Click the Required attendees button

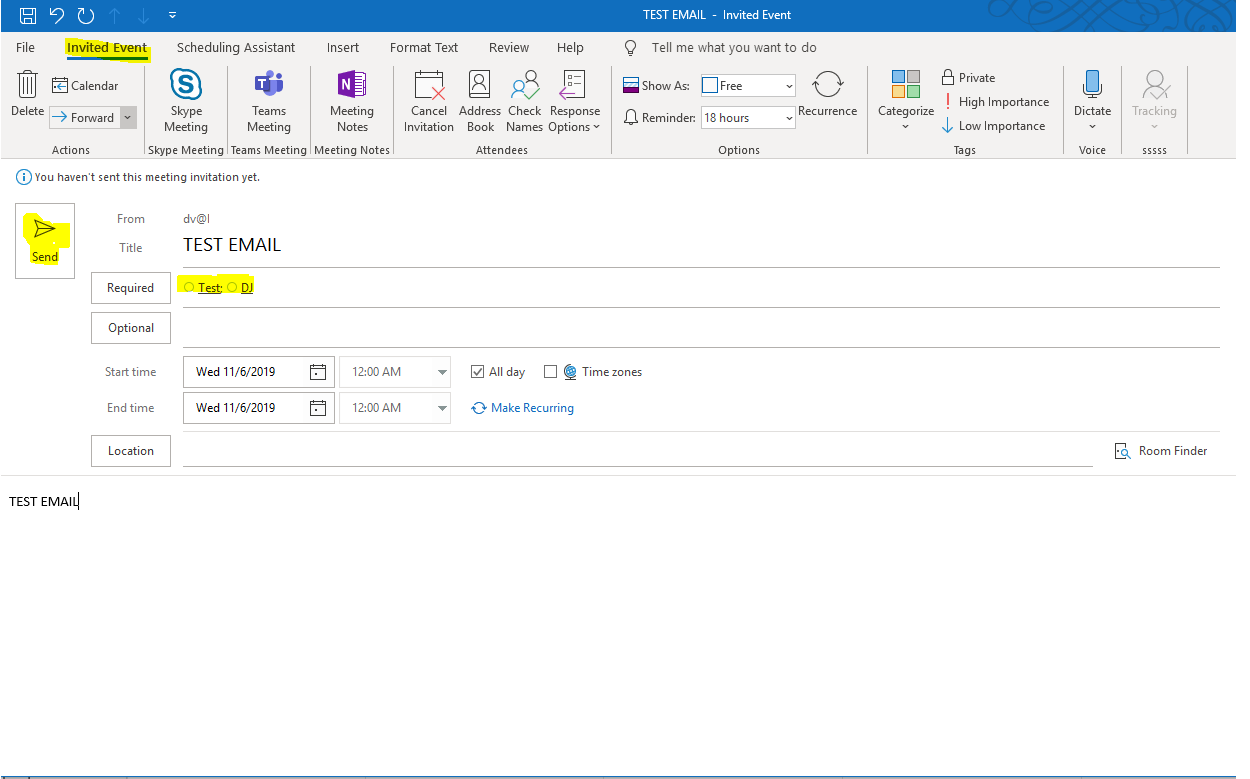point(131,288)
